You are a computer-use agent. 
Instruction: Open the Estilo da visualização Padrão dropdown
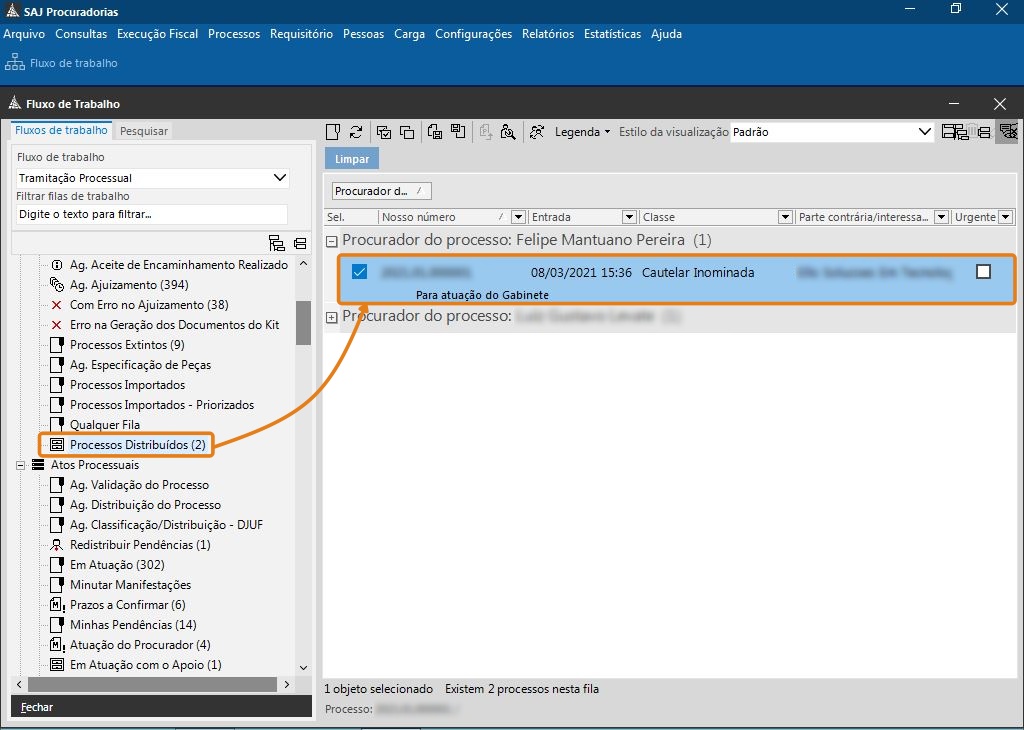pos(925,132)
